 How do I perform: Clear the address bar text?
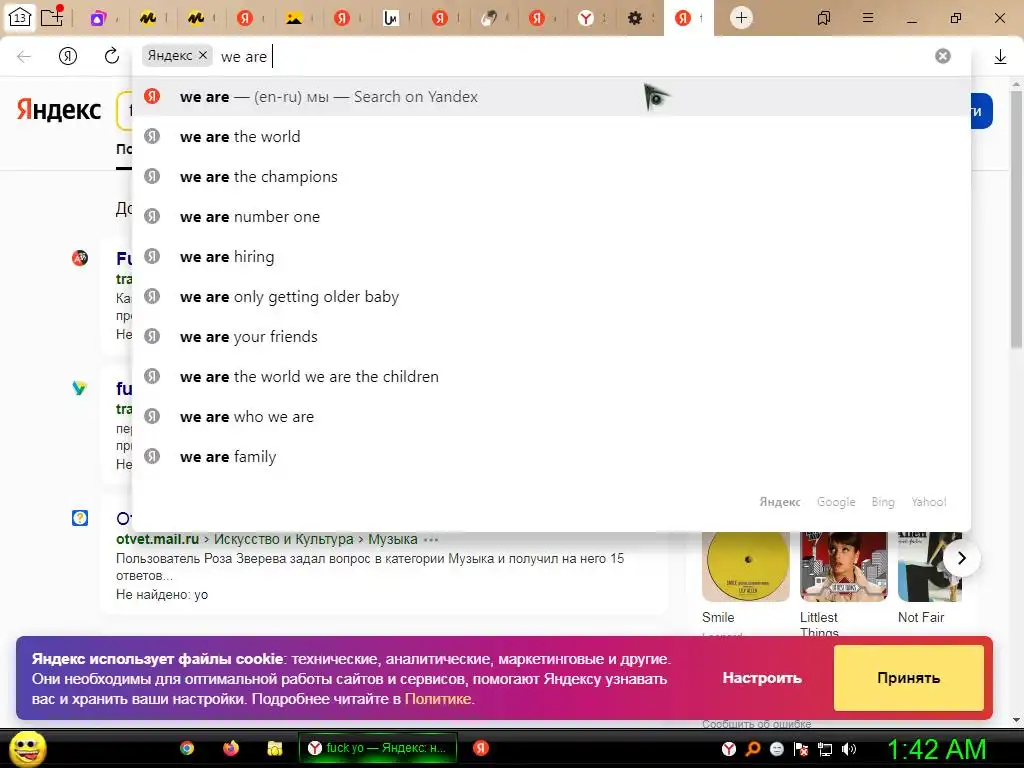942,56
